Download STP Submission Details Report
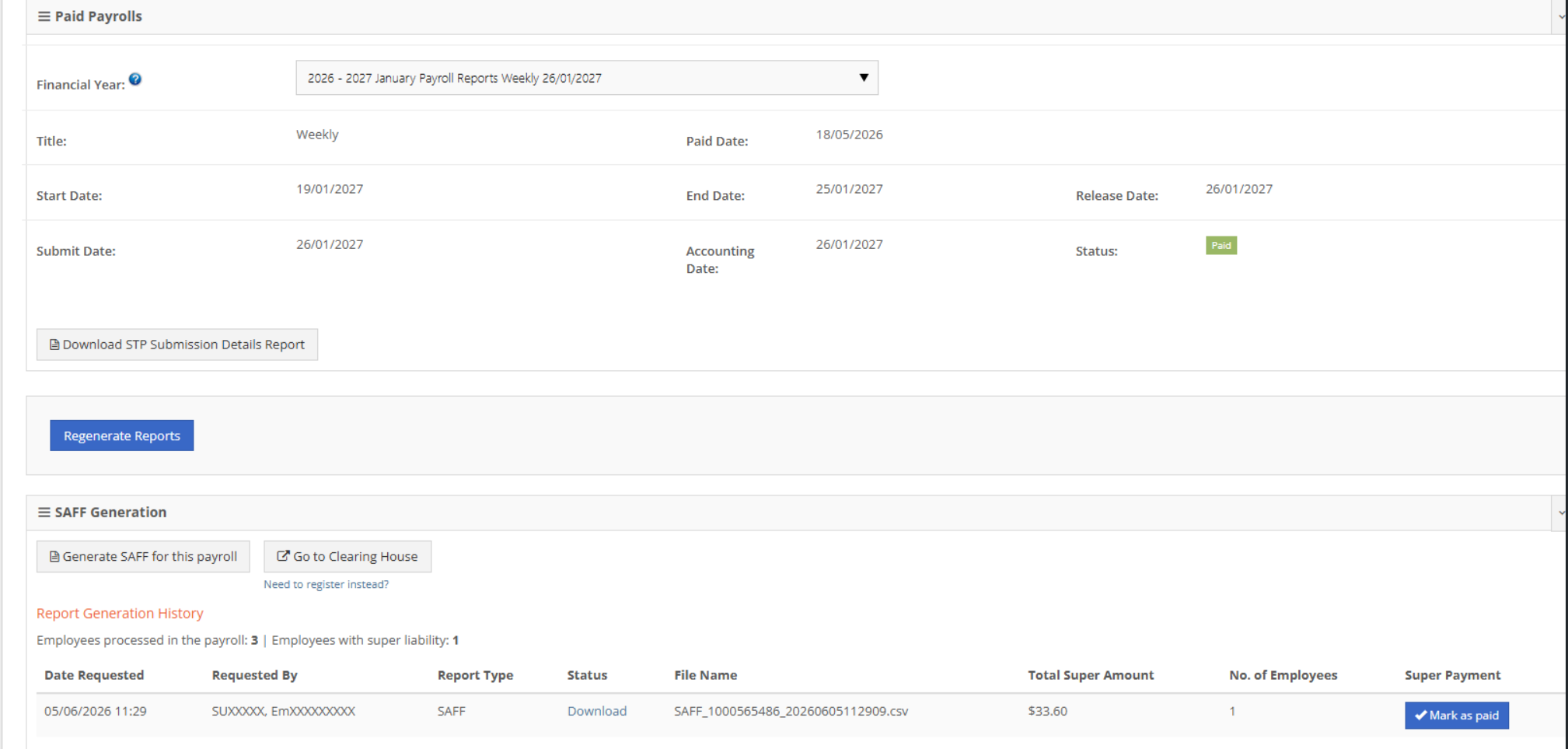The image size is (1568, 749). [x=177, y=345]
